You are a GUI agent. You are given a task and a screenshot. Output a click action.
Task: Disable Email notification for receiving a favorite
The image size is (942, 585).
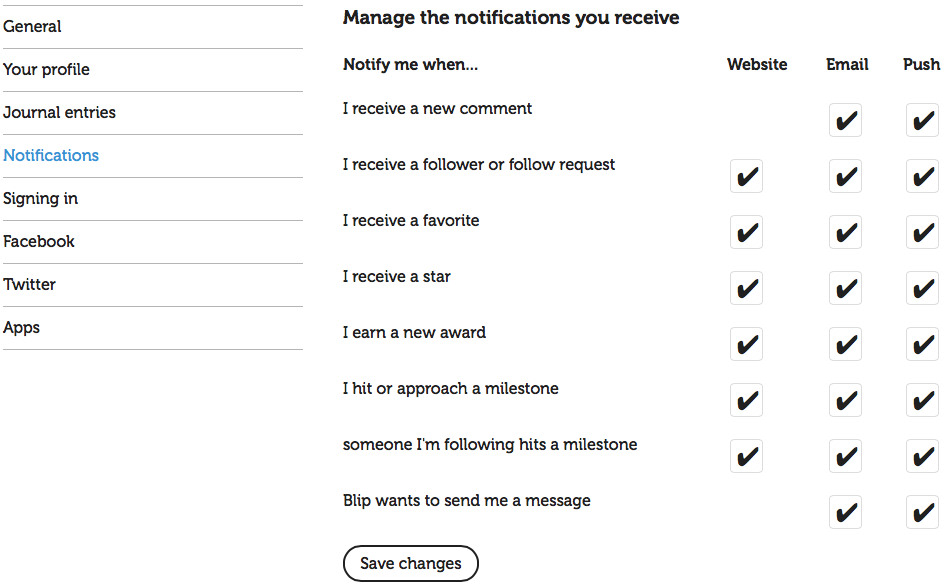pos(845,233)
